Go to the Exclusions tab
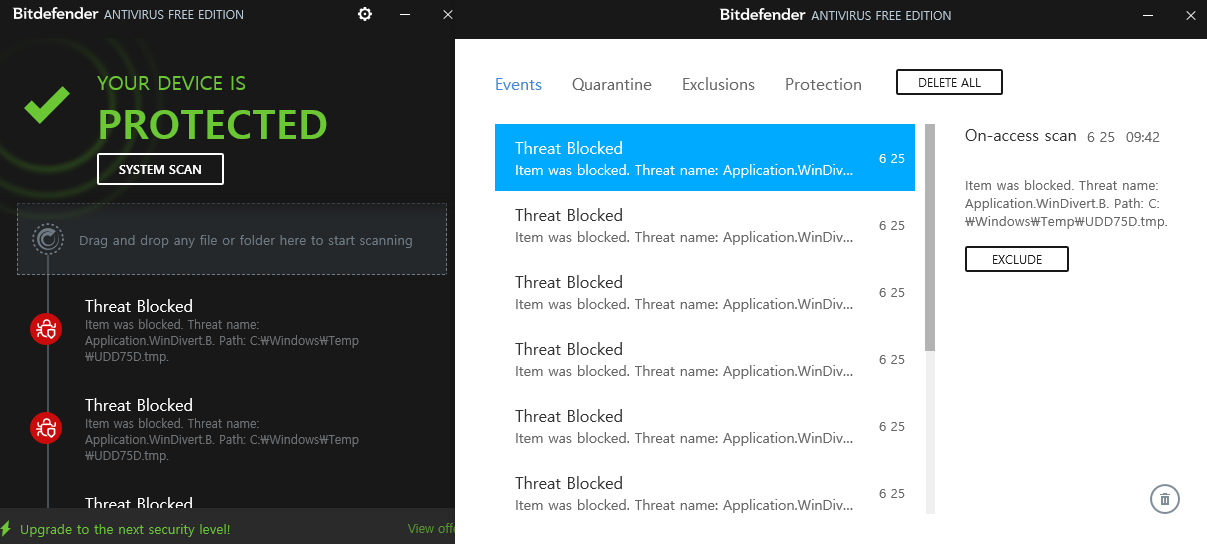The height and width of the screenshot is (544, 1207). point(718,84)
